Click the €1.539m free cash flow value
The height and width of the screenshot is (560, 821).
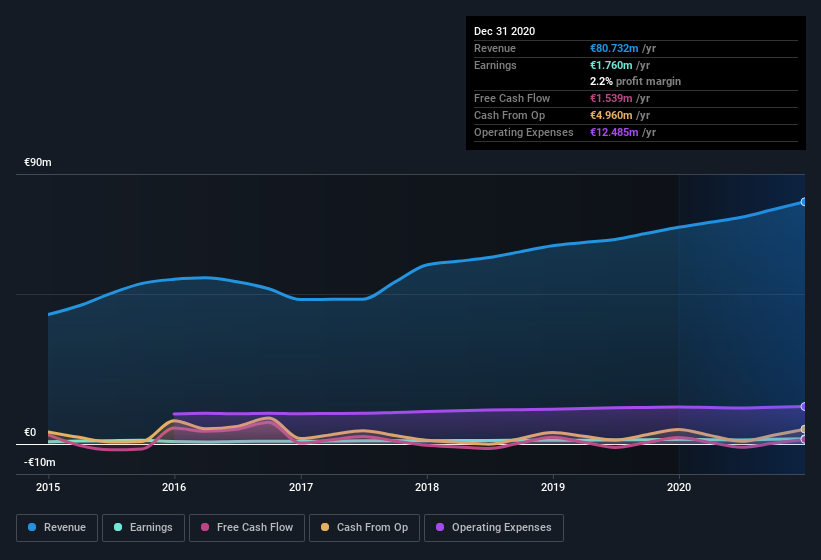point(611,98)
